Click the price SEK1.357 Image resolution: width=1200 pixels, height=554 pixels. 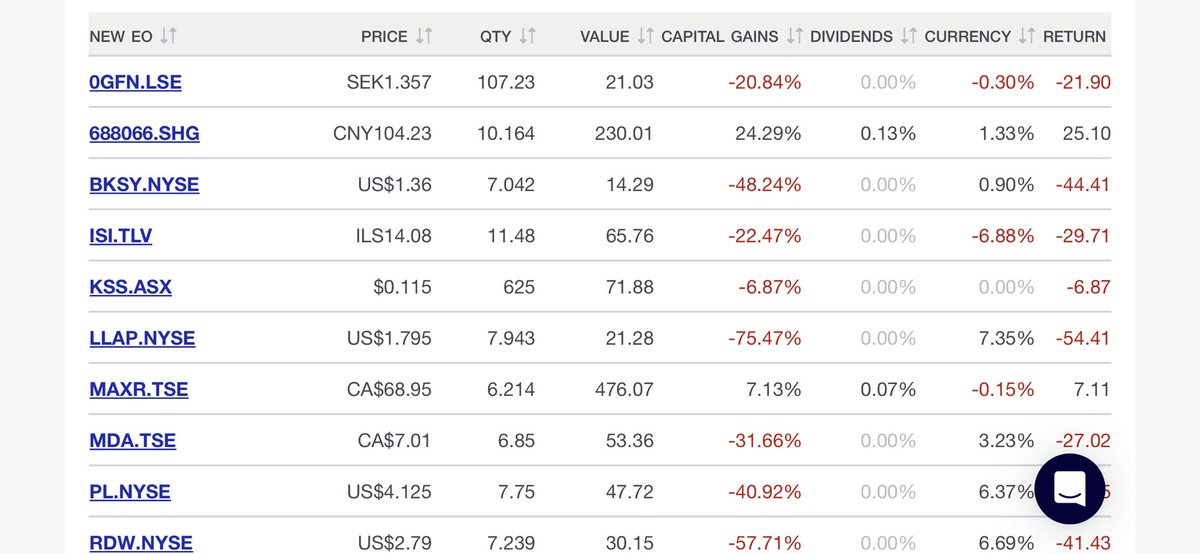tap(388, 82)
